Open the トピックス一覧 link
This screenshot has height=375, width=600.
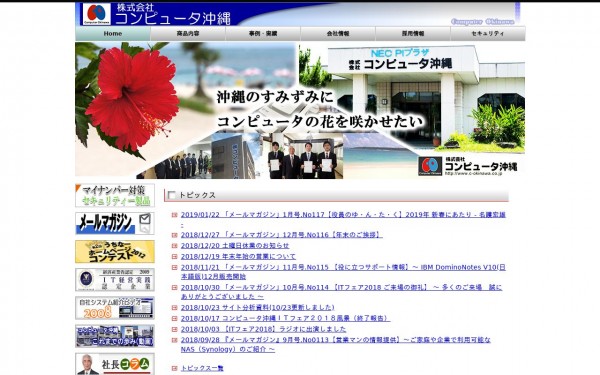(x=202, y=368)
